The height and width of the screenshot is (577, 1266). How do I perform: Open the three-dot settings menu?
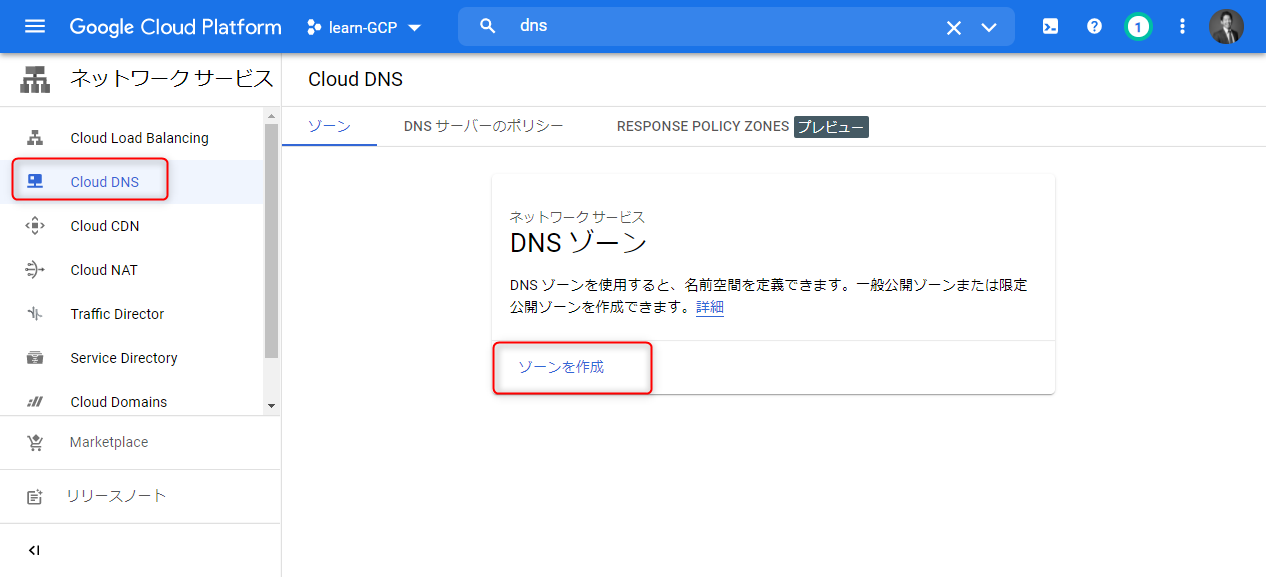[x=1182, y=27]
